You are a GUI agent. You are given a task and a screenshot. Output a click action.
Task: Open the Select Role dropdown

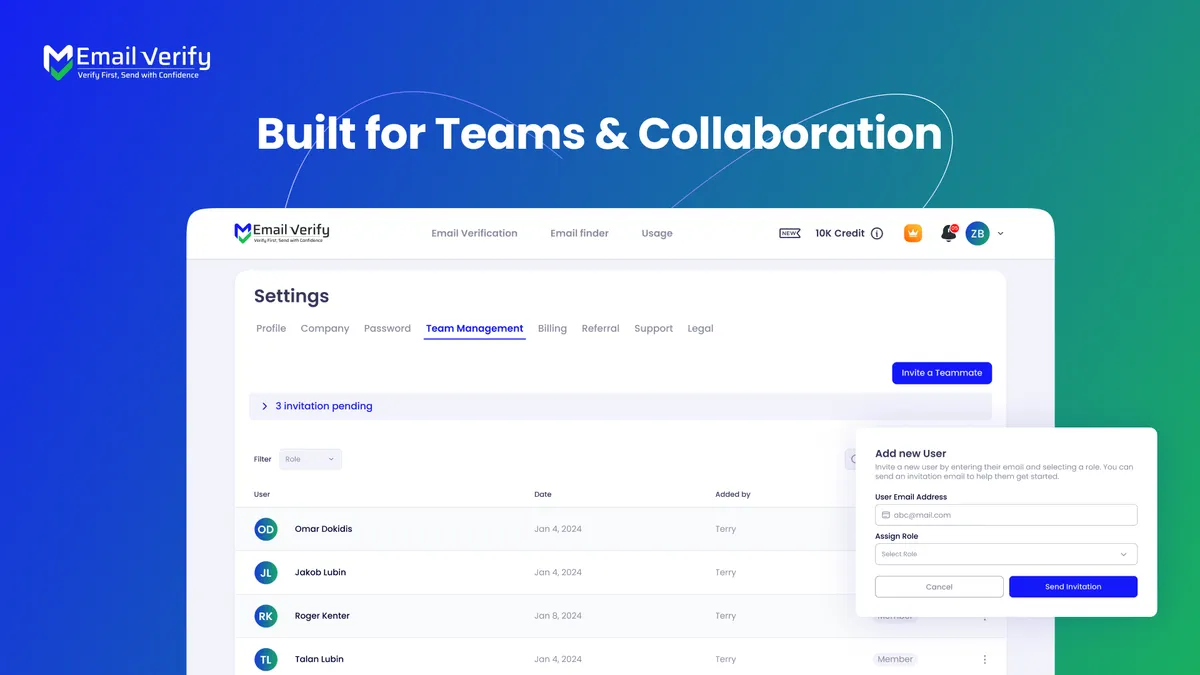[x=1006, y=554]
